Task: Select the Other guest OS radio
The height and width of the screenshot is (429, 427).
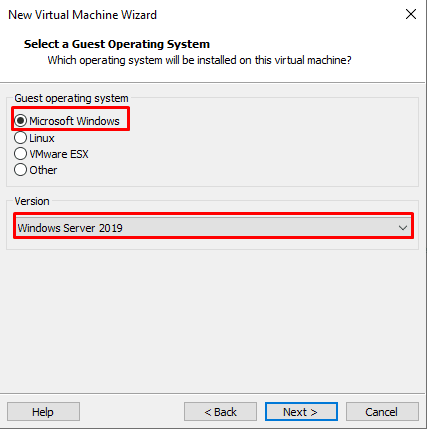Action: click(21, 170)
